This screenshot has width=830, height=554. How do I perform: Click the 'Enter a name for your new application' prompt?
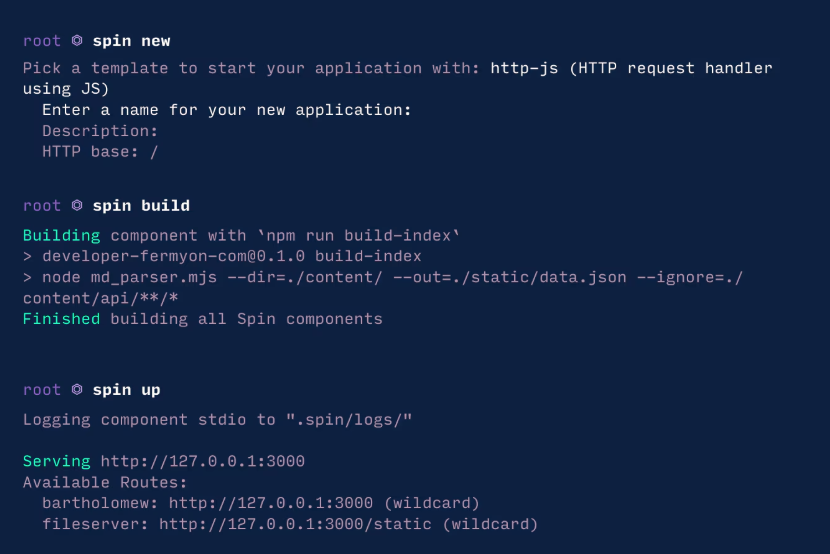[227, 110]
